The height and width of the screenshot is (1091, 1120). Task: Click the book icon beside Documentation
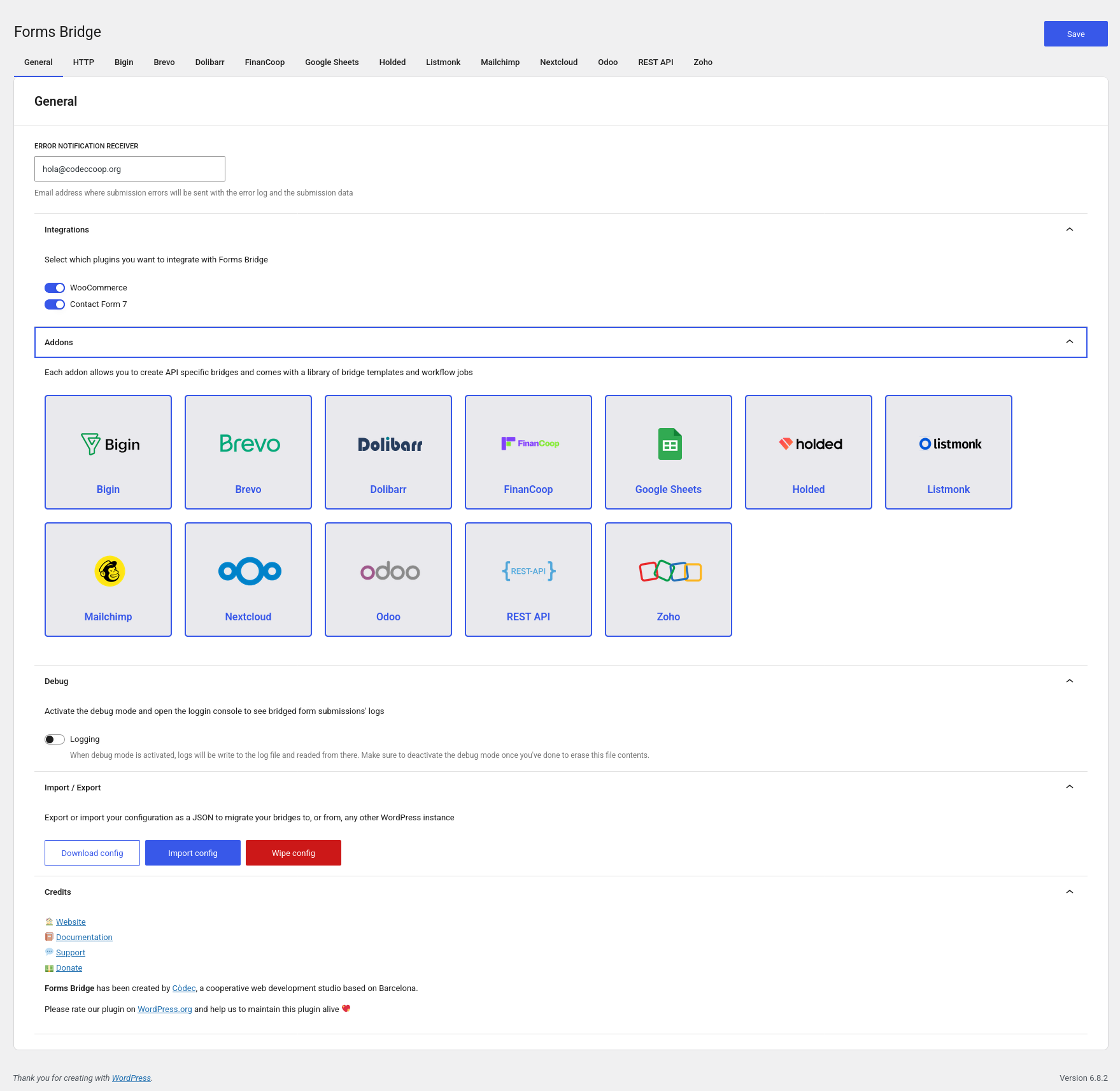click(49, 937)
